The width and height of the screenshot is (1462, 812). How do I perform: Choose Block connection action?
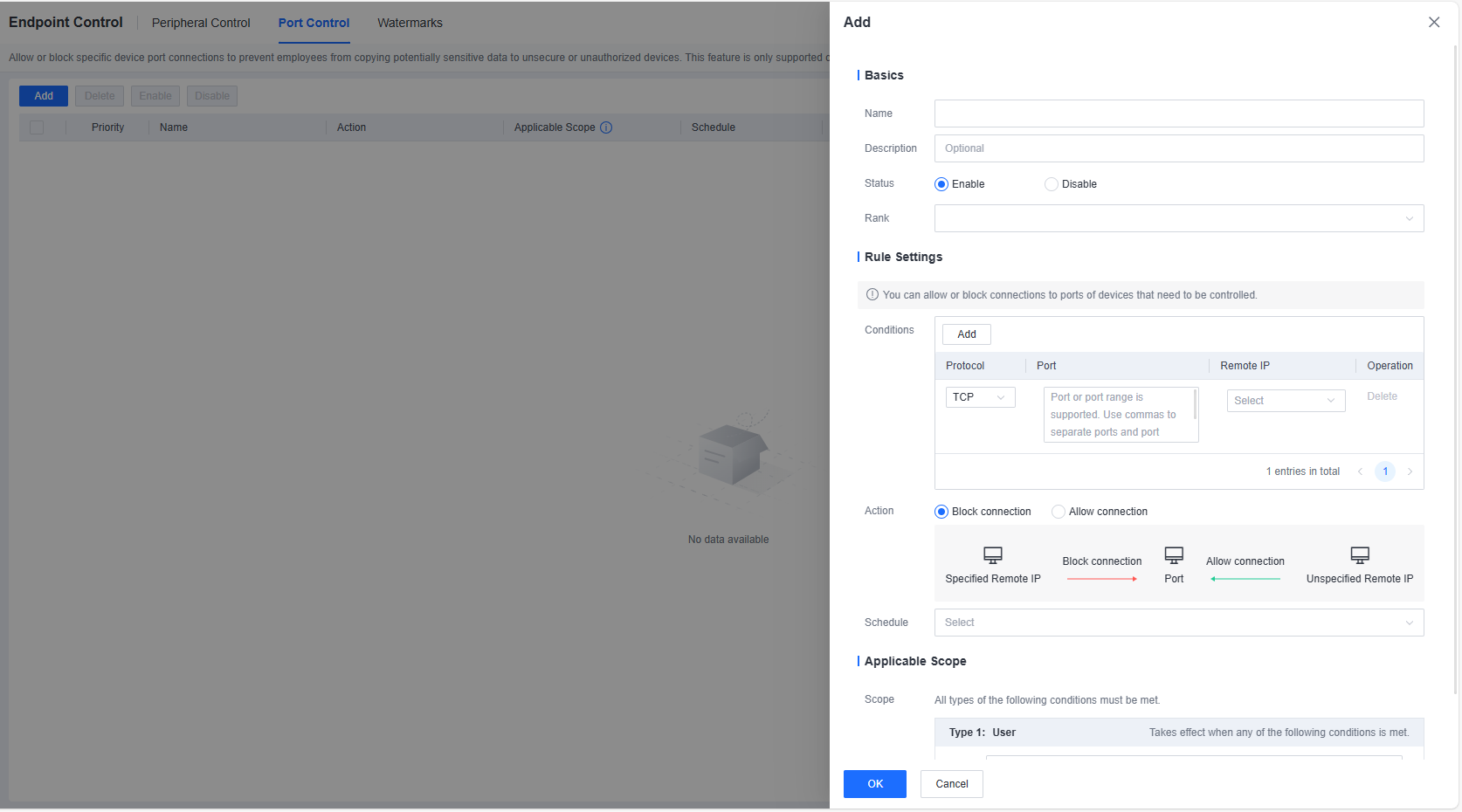[941, 512]
